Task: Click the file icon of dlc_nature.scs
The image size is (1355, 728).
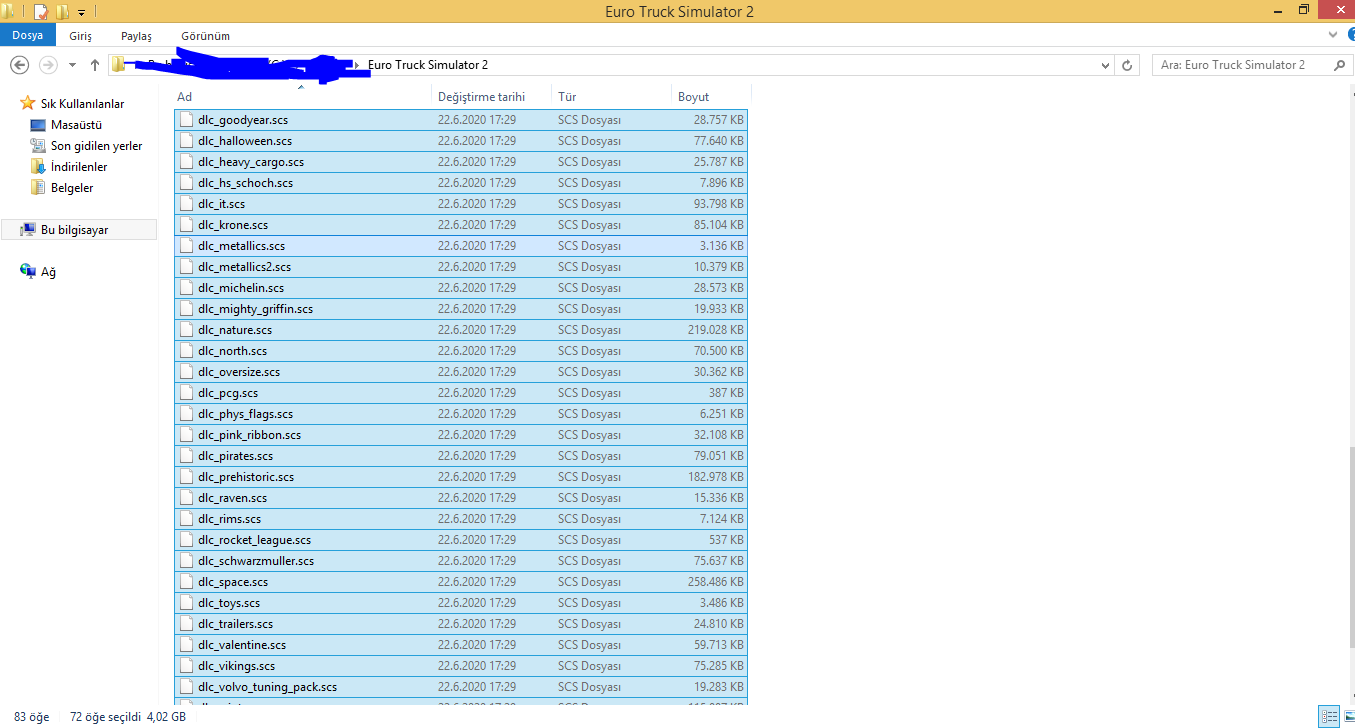Action: coord(186,330)
